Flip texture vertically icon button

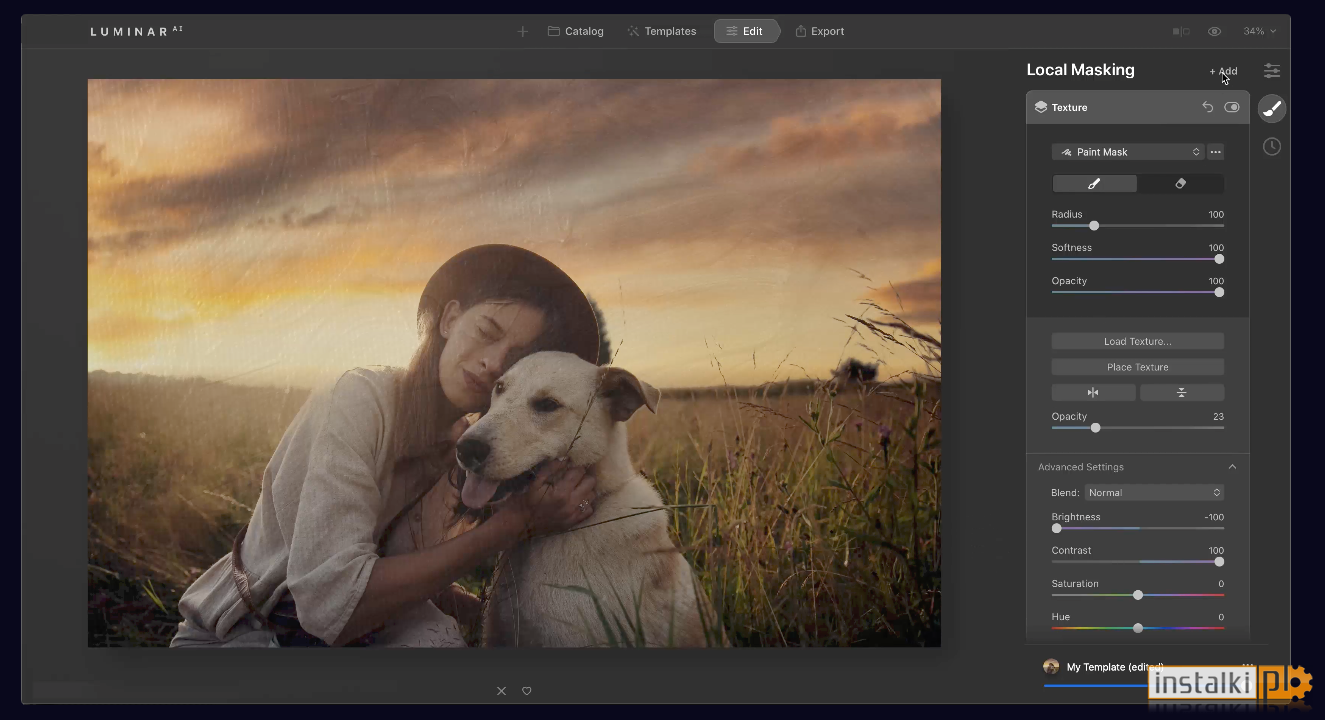pyautogui.click(x=1181, y=393)
